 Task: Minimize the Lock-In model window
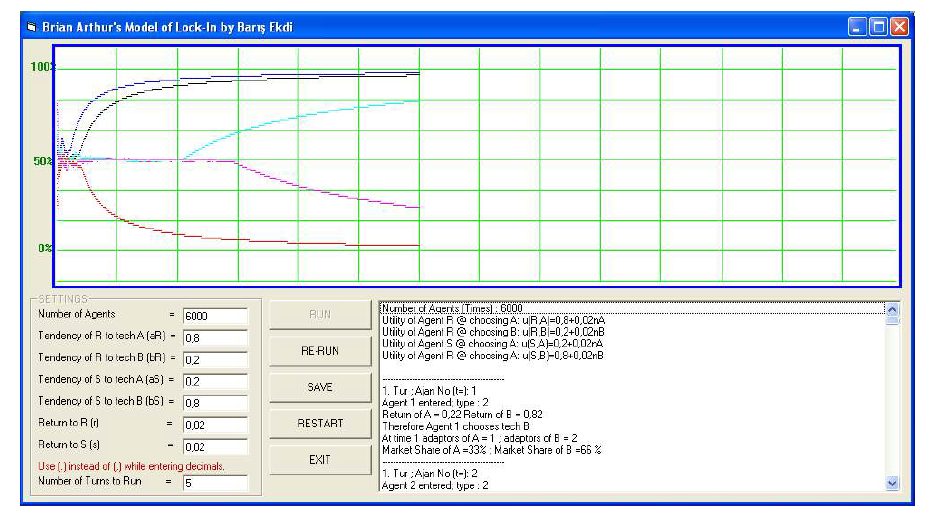pos(857,27)
